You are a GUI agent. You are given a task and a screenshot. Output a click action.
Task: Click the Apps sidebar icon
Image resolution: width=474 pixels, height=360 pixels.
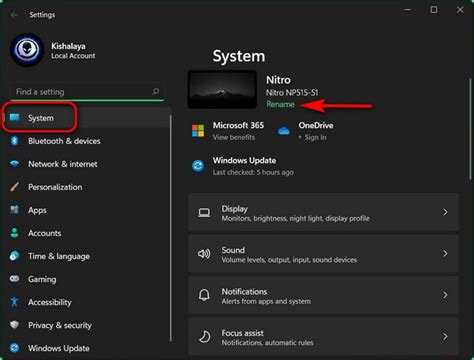(x=14, y=210)
